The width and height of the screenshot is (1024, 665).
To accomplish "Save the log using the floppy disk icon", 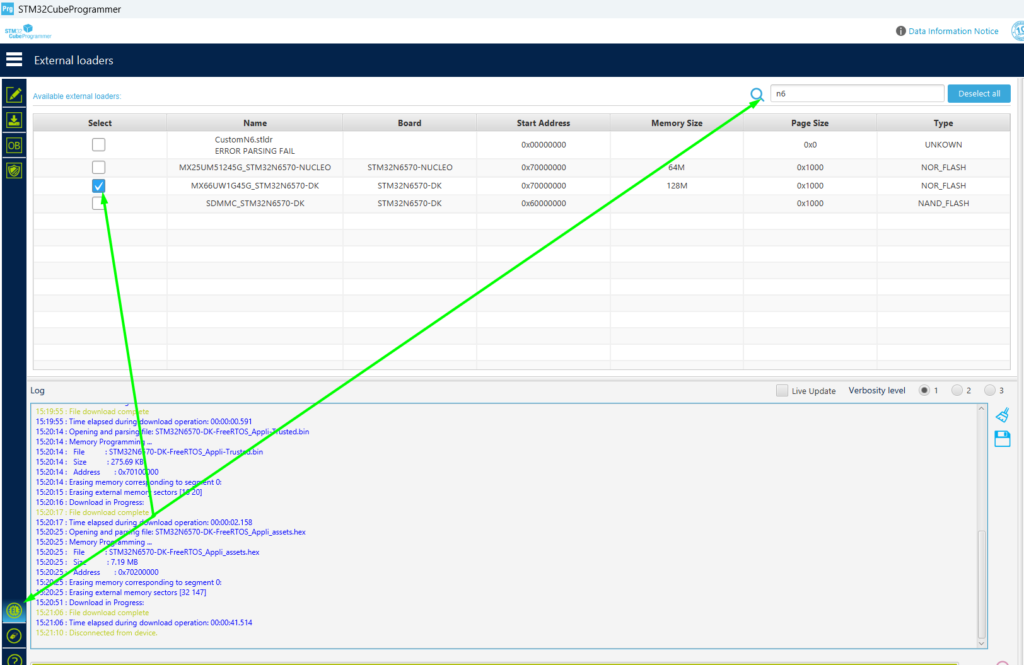I will (1002, 439).
